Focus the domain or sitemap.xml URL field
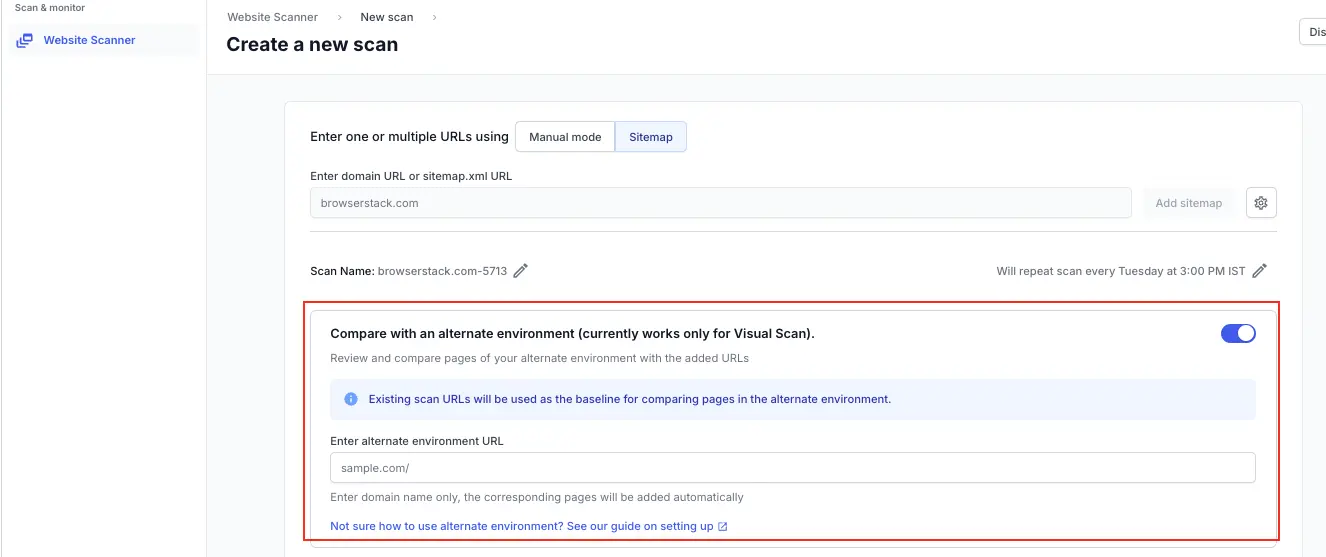1326x557 pixels. [x=720, y=203]
